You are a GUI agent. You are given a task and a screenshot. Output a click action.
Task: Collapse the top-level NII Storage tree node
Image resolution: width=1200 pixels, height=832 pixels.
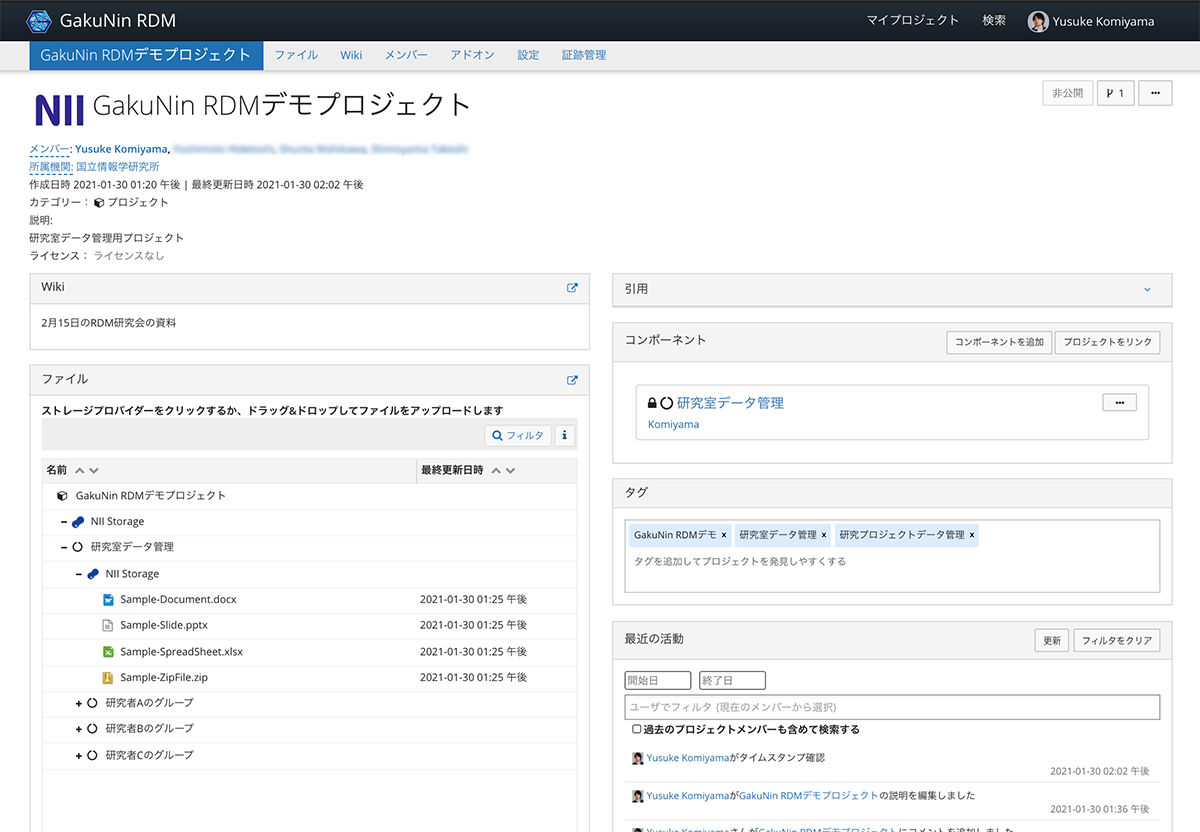pyautogui.click(x=64, y=522)
